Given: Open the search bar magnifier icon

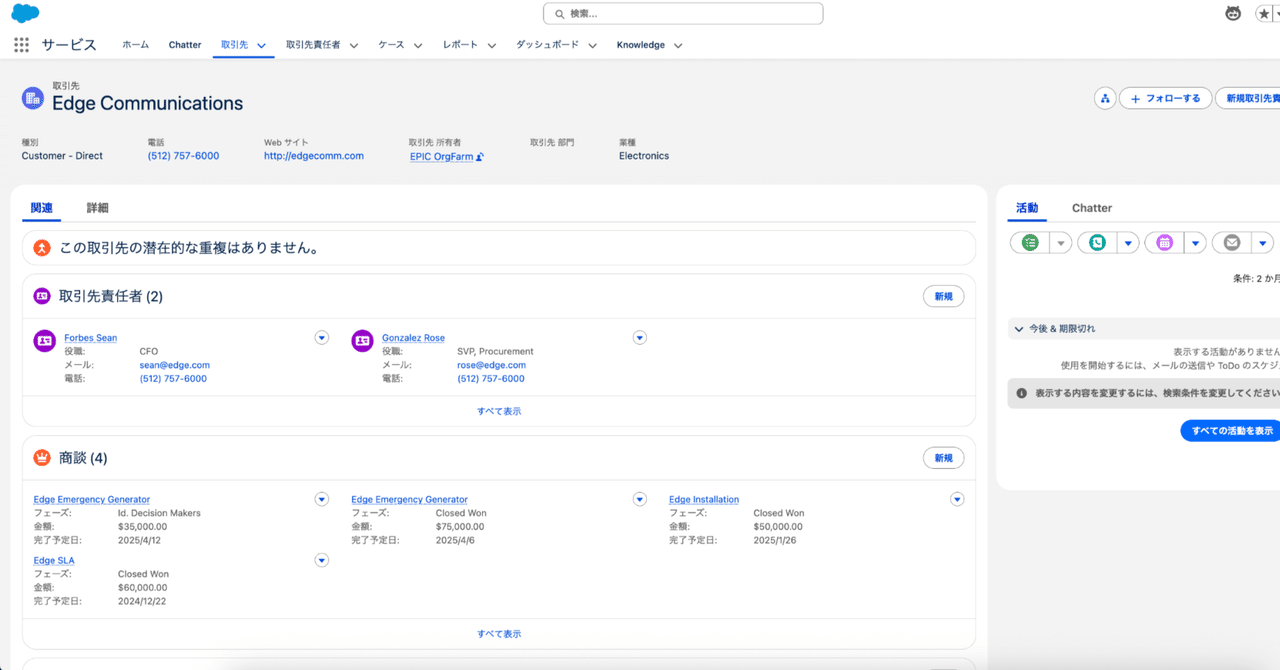Looking at the screenshot, I should click(x=560, y=13).
